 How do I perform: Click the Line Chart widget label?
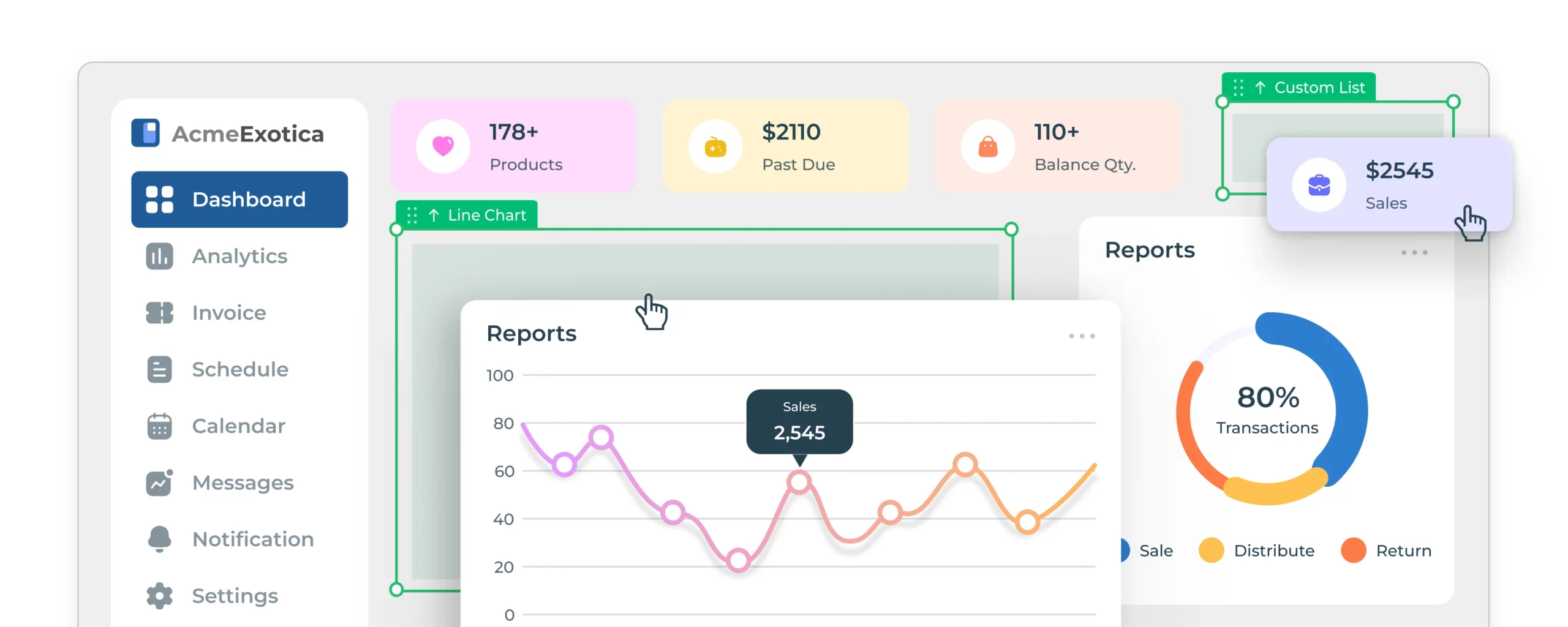[x=467, y=215]
